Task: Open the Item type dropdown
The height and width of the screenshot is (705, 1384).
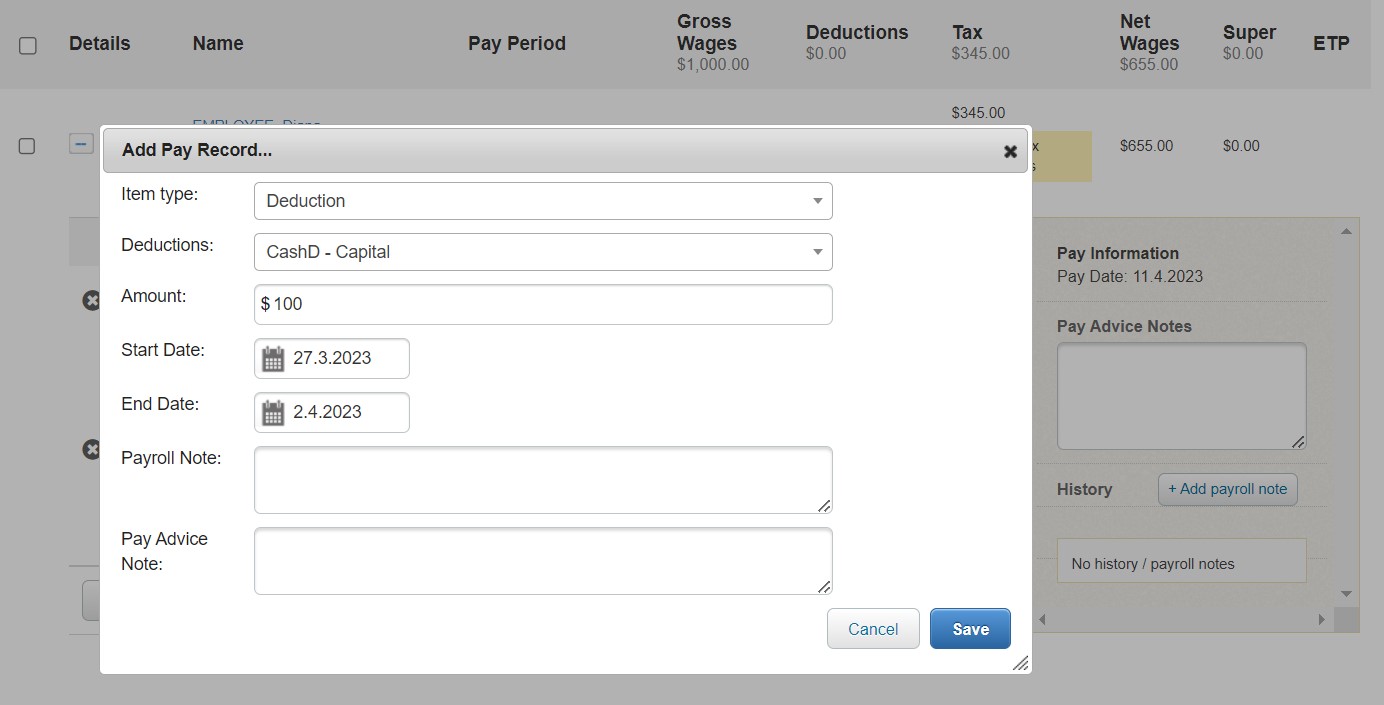Action: tap(543, 201)
